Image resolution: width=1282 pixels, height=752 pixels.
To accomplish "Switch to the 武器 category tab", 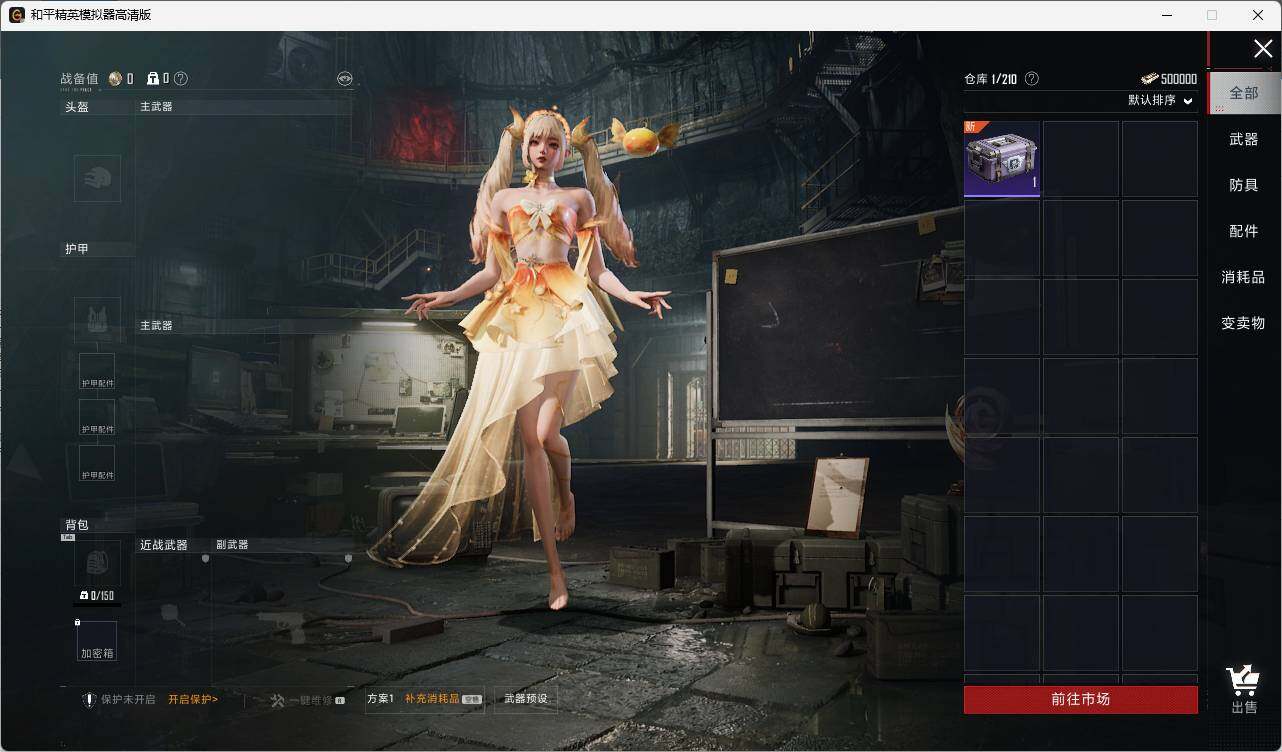I will point(1244,139).
